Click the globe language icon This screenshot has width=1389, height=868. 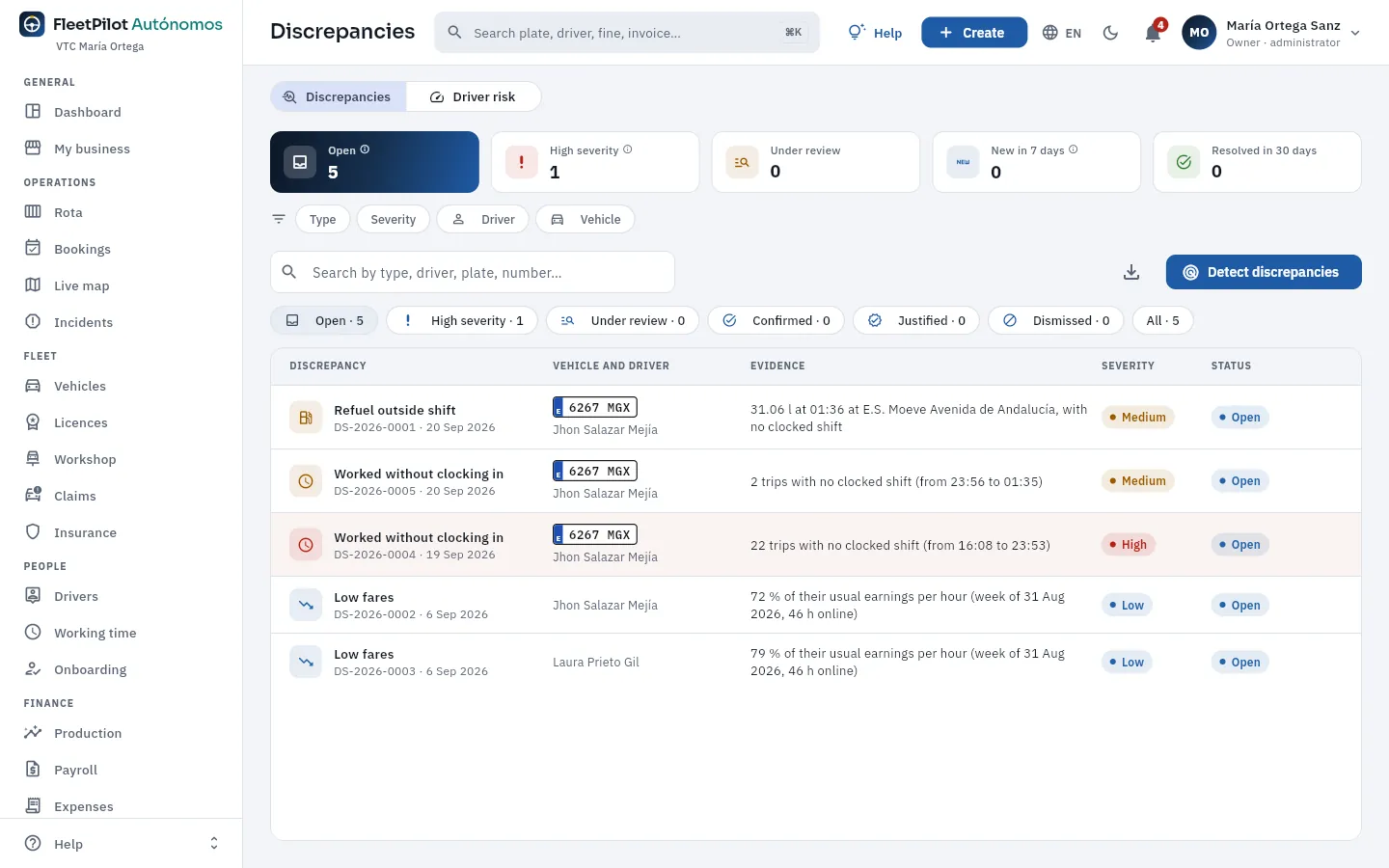click(x=1050, y=33)
